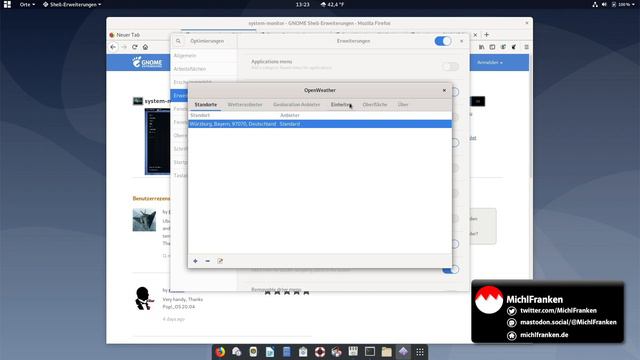Reload the Firefox page

point(134,47)
